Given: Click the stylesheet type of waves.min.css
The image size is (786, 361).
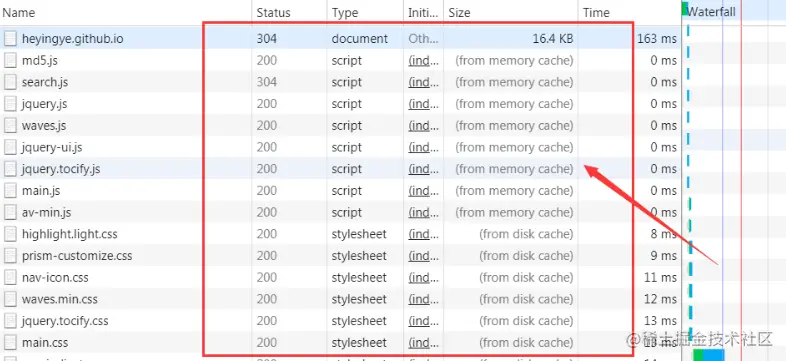Looking at the screenshot, I should [359, 299].
